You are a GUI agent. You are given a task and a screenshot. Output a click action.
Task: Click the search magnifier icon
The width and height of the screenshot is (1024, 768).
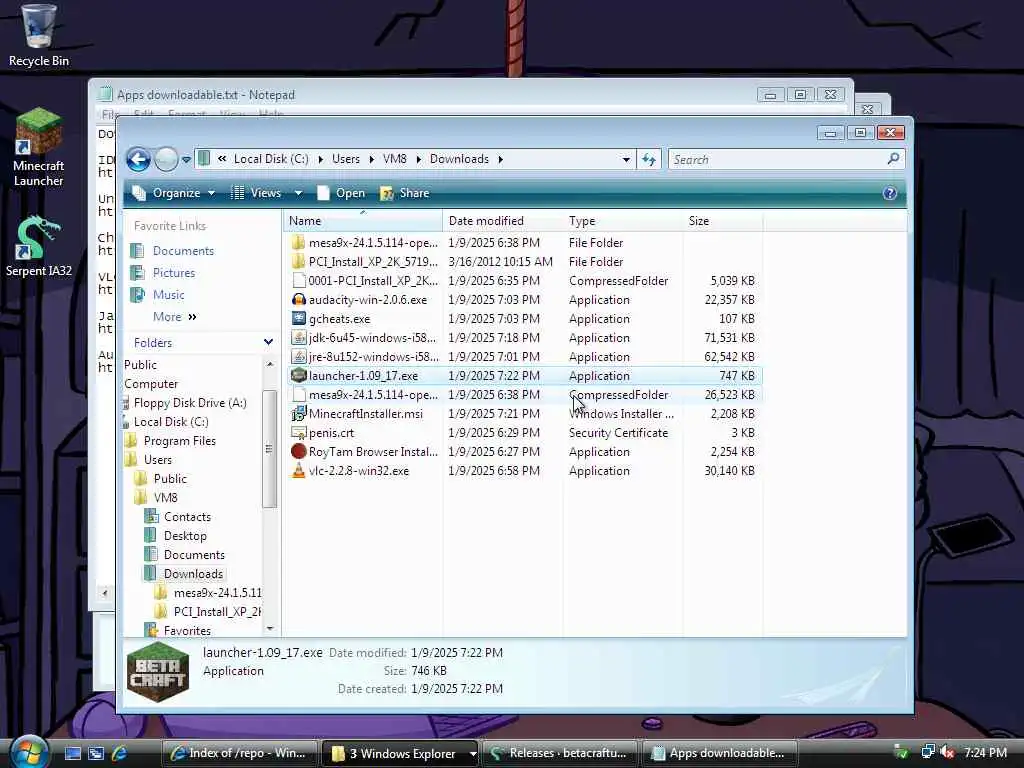[x=893, y=159]
